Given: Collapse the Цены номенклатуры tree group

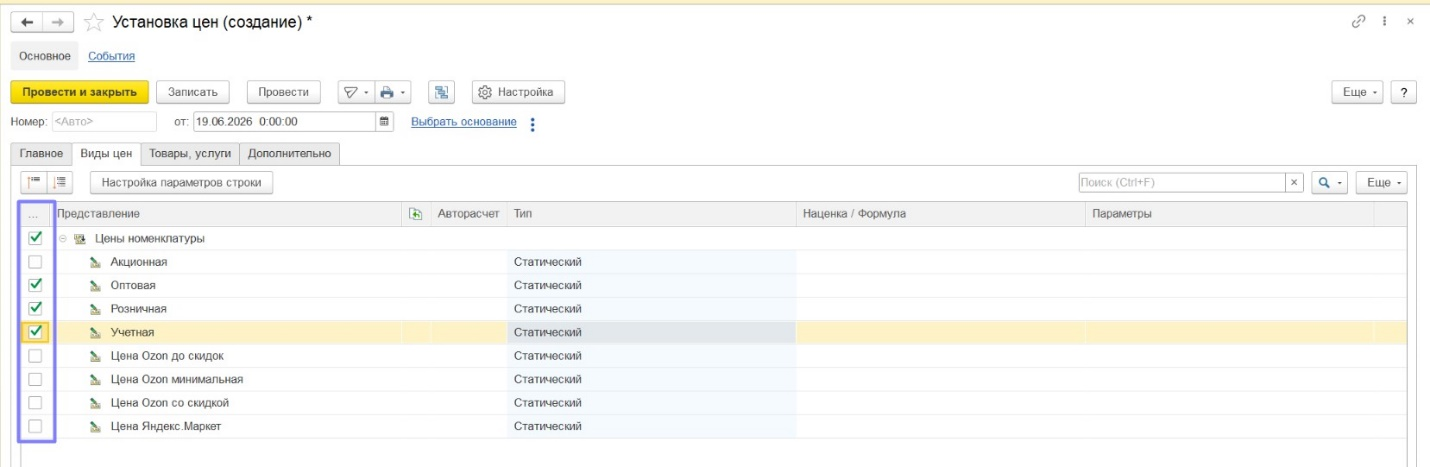Looking at the screenshot, I should click(62, 239).
